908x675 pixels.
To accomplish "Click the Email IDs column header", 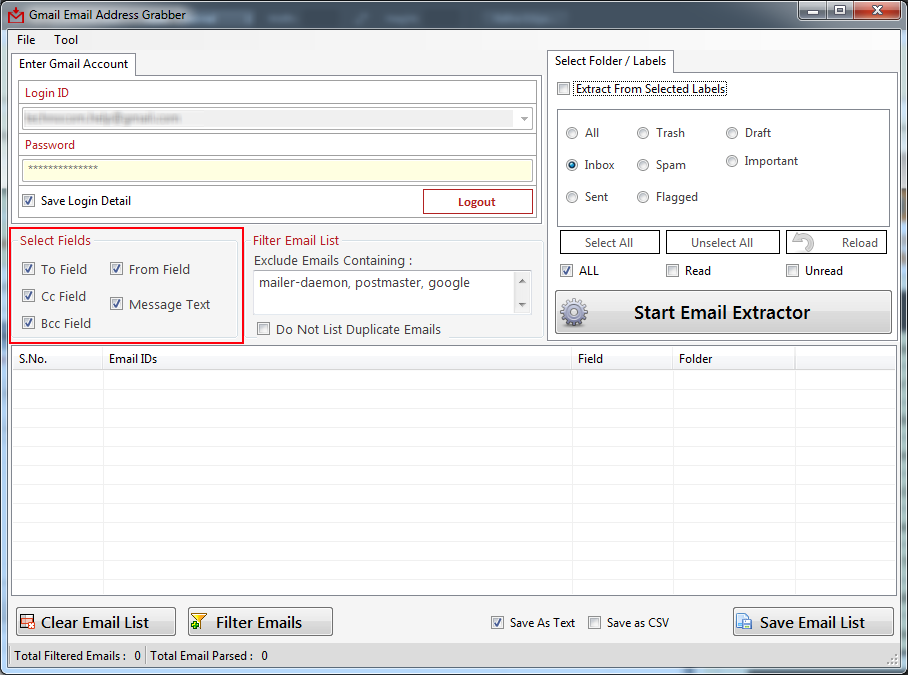I will [338, 359].
